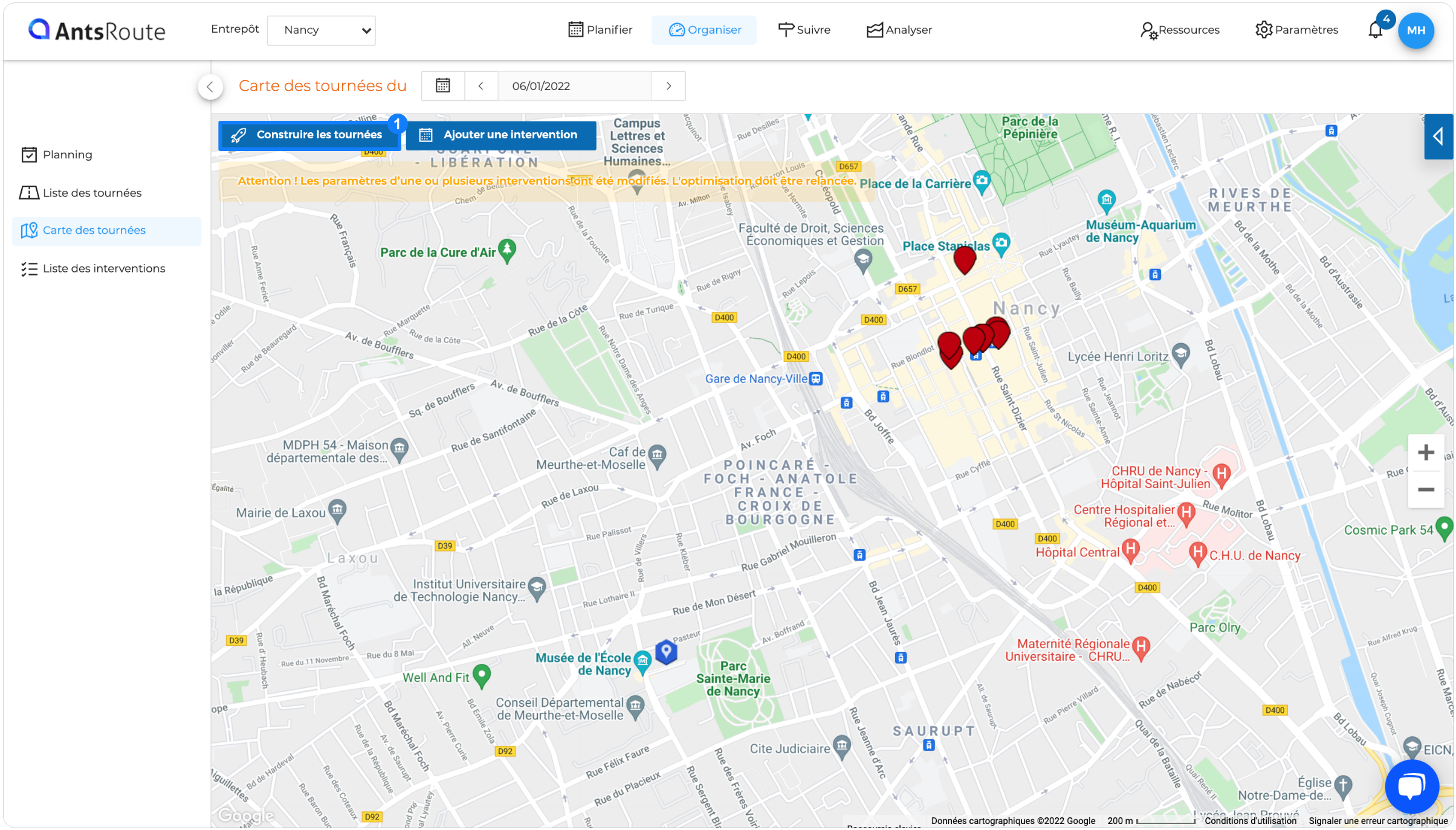Click the Place de la Carrière camera marker
Screen dimensions: 1456x830
click(982, 182)
